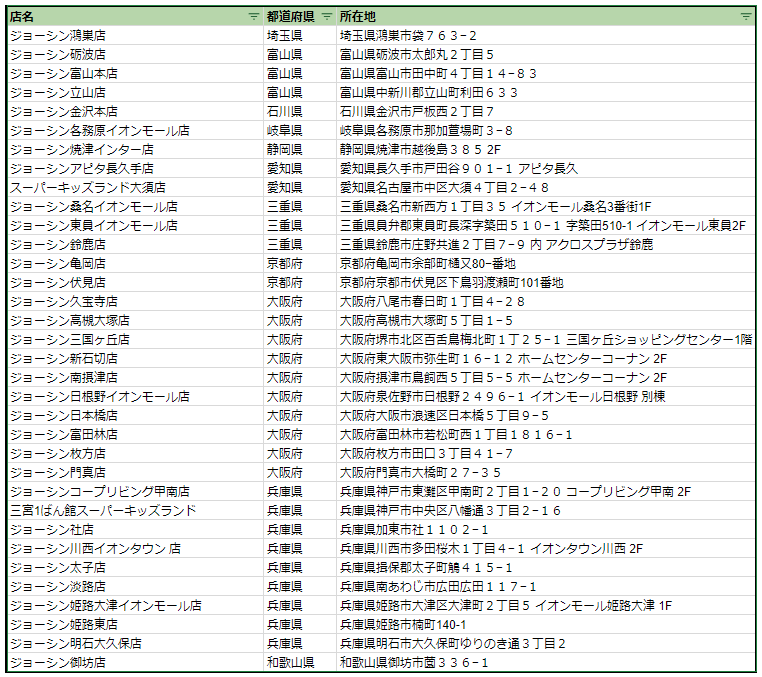Select the cell ジョーシン亀岡店
762x677 pixels.
(136, 263)
